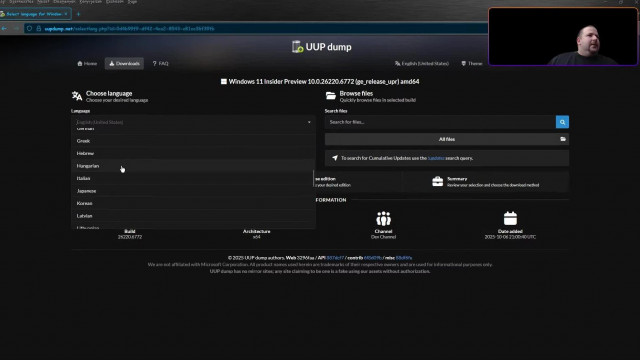Open the Home navigation item
This screenshot has height=360, width=640.
pyautogui.click(x=87, y=63)
